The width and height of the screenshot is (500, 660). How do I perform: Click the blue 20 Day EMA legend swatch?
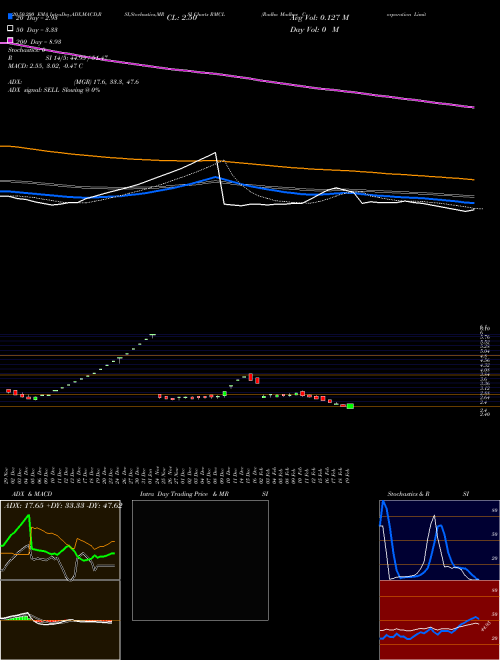click(x=10, y=17)
